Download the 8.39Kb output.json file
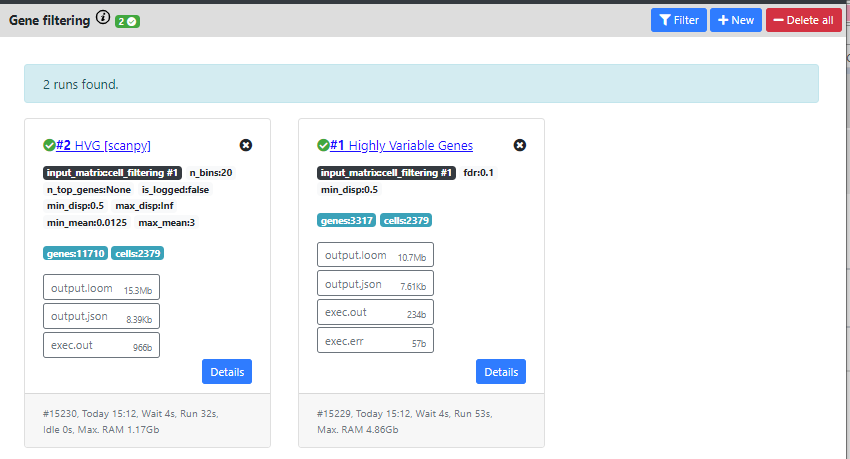 tap(101, 317)
